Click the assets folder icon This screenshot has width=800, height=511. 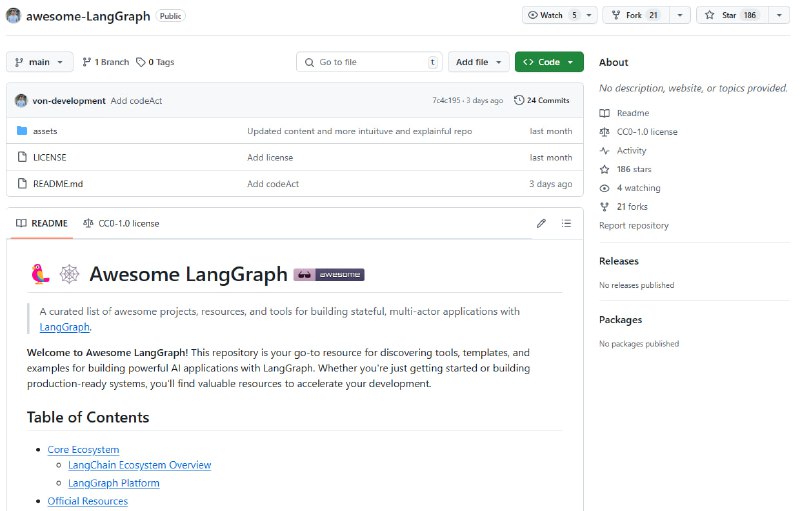click(22, 131)
